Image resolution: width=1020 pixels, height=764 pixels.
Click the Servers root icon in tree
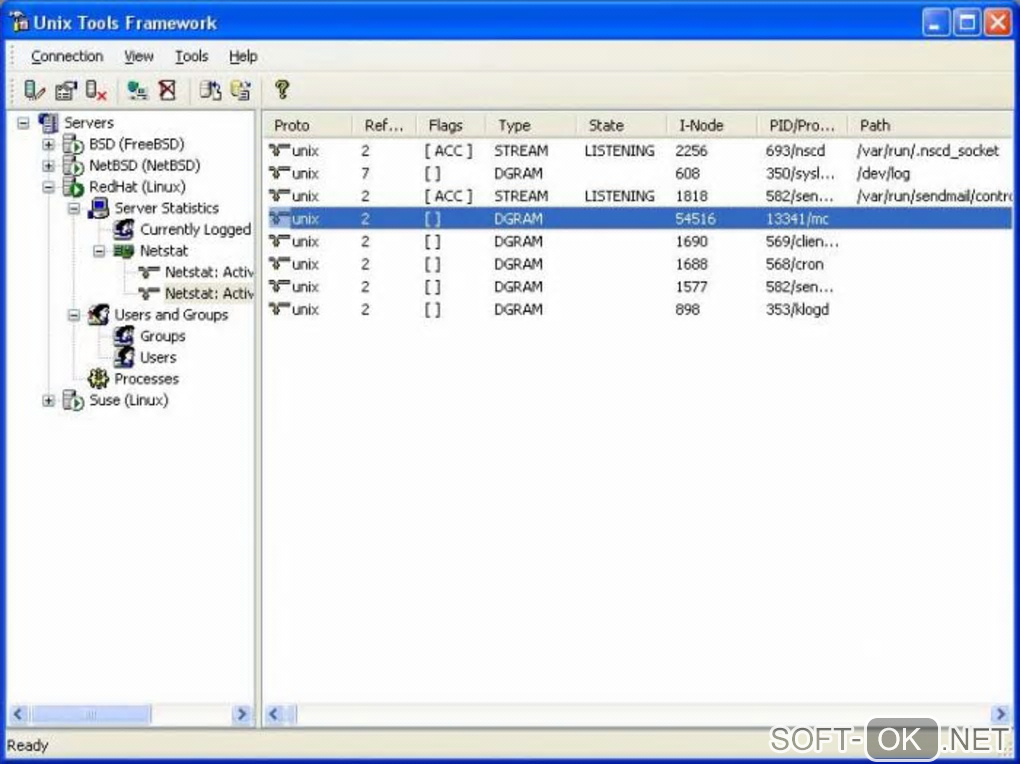click(49, 122)
